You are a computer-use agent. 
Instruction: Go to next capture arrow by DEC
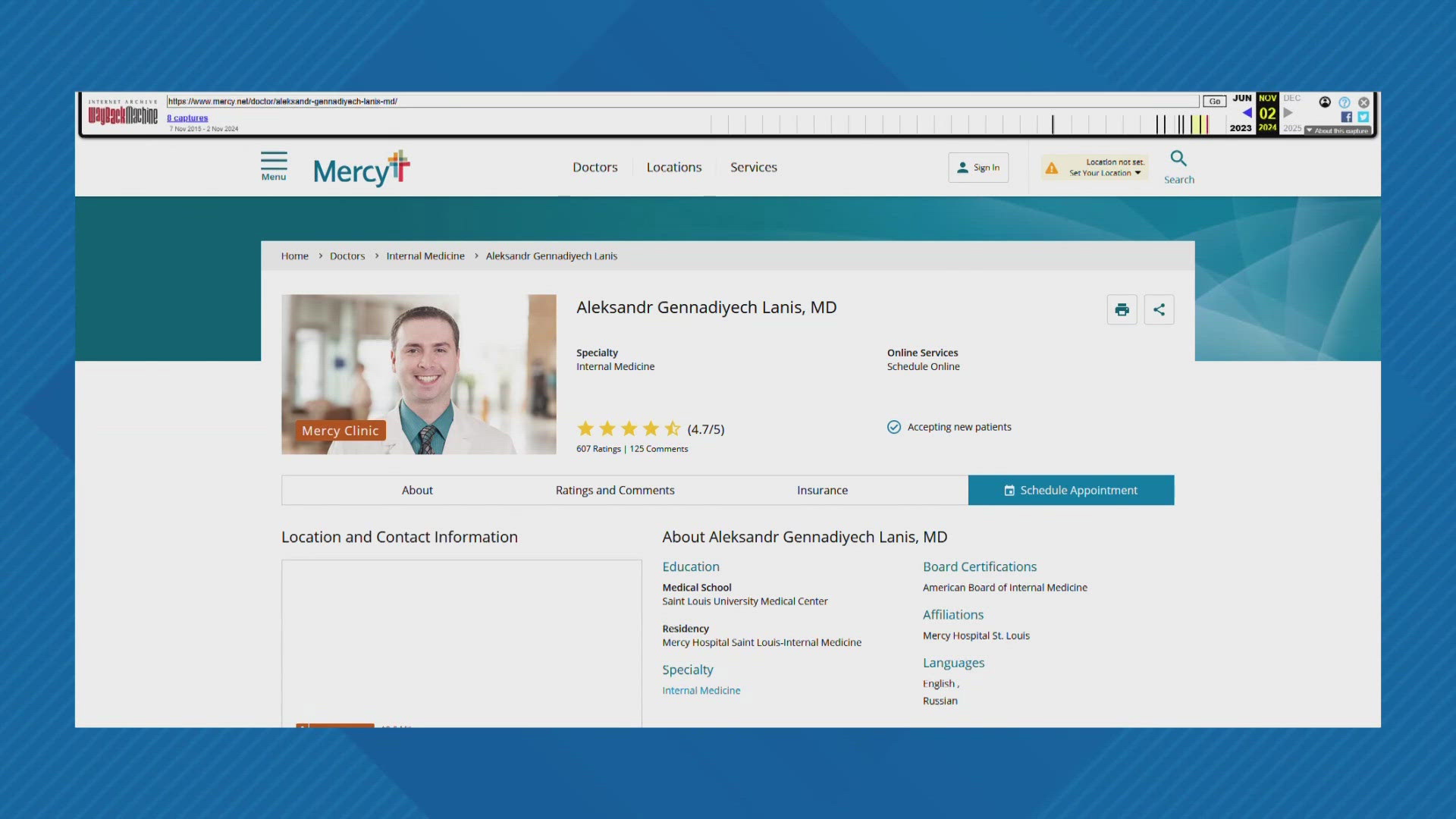[x=1288, y=113]
